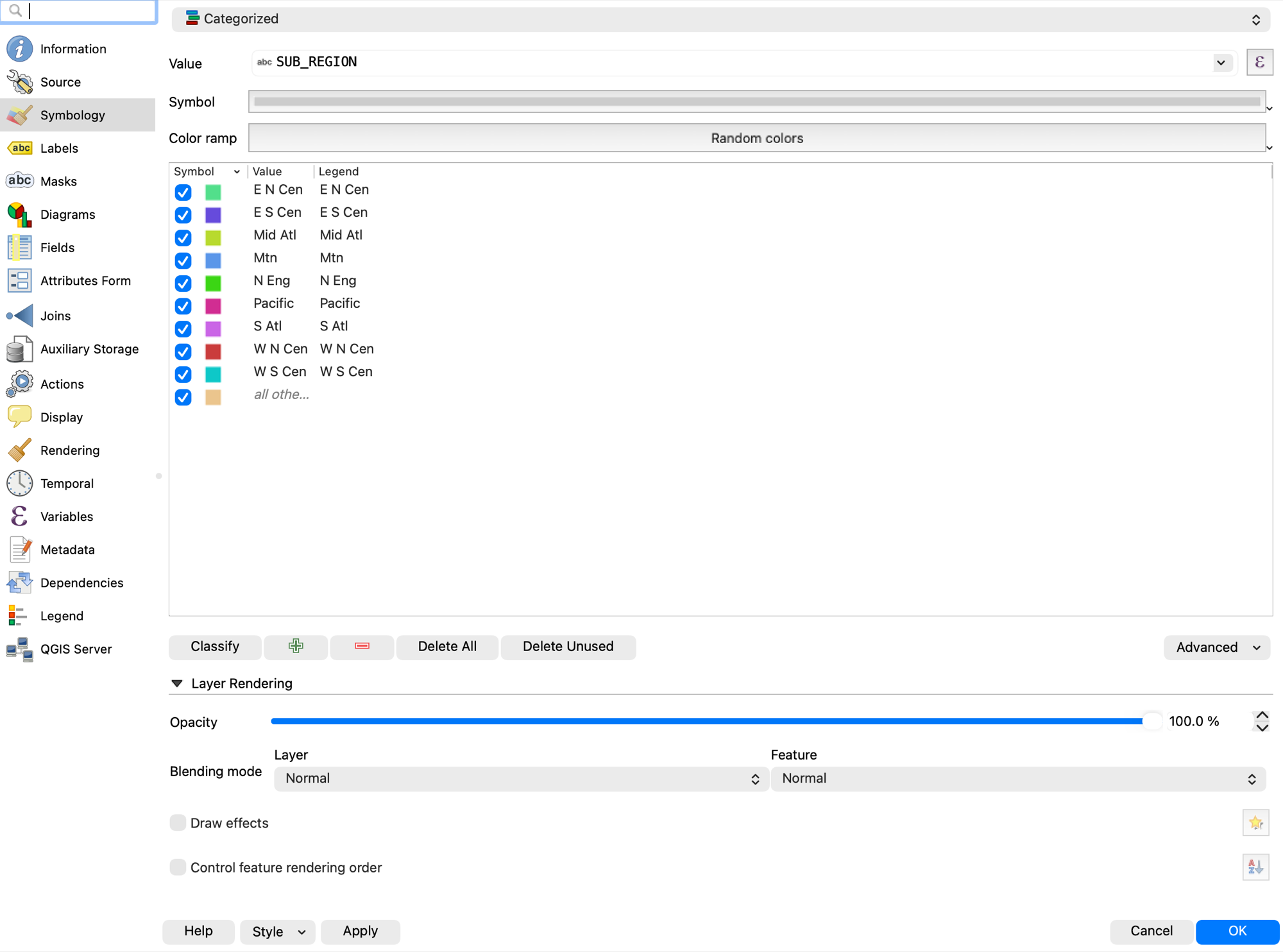
Task: Click the green plus add category button
Action: pos(296,646)
